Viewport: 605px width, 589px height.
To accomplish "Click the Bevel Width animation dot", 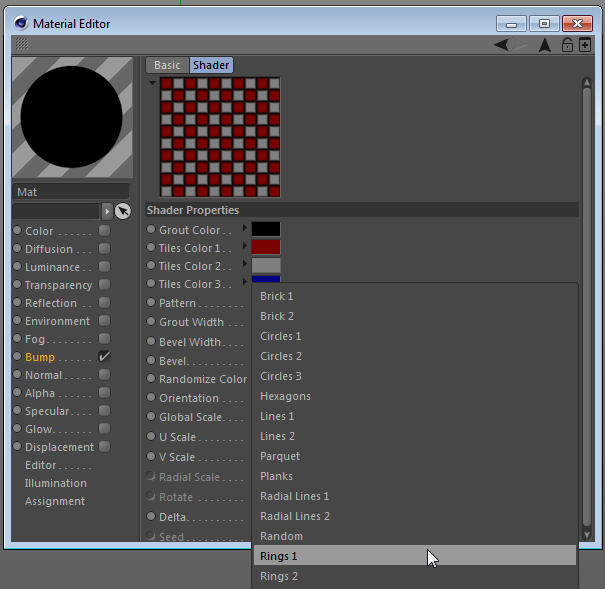I will tap(151, 341).
